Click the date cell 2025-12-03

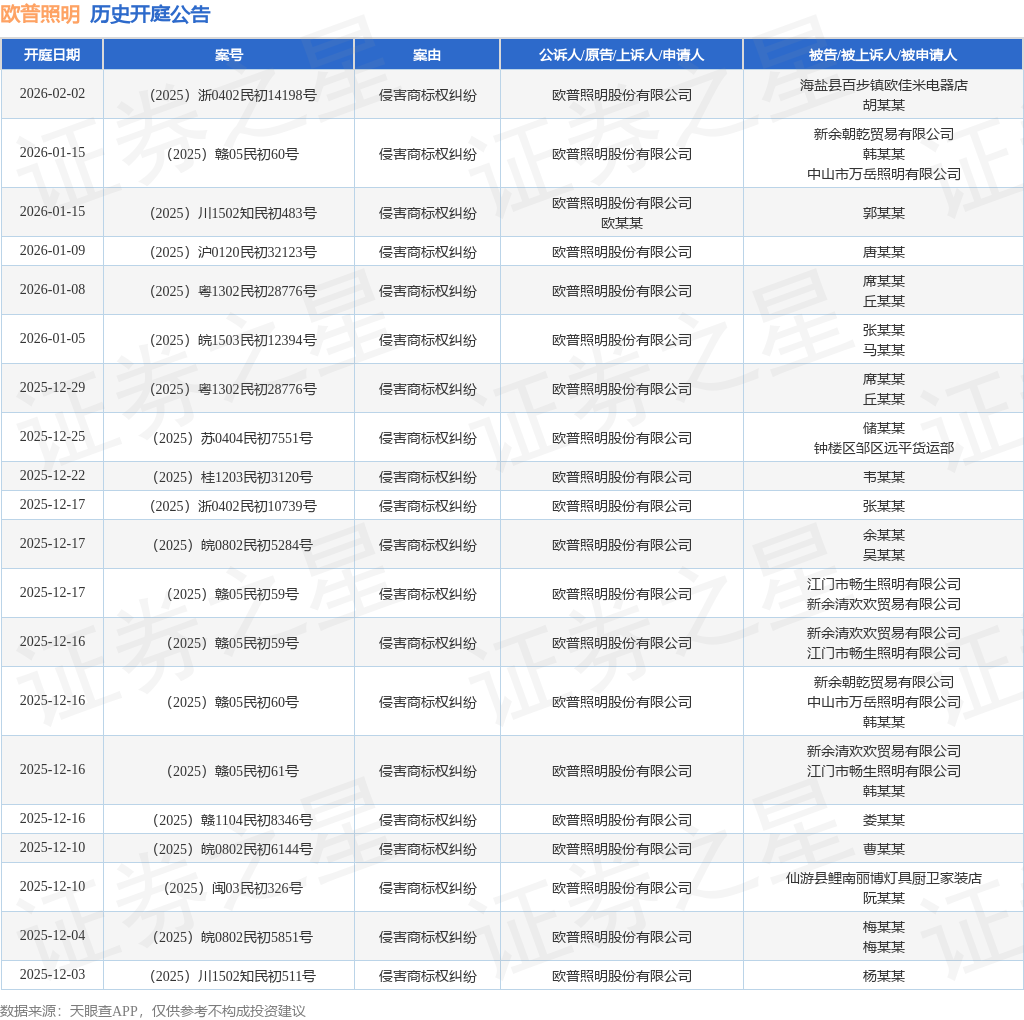pos(52,974)
